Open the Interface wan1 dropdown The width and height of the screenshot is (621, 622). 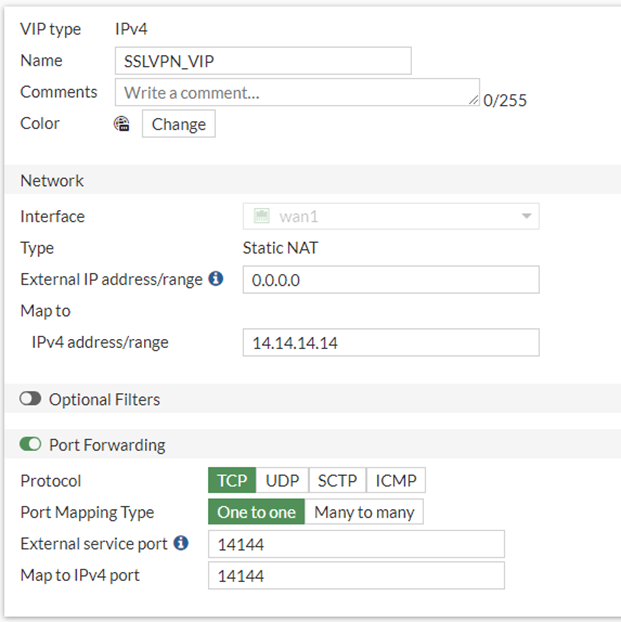pyautogui.click(x=390, y=216)
